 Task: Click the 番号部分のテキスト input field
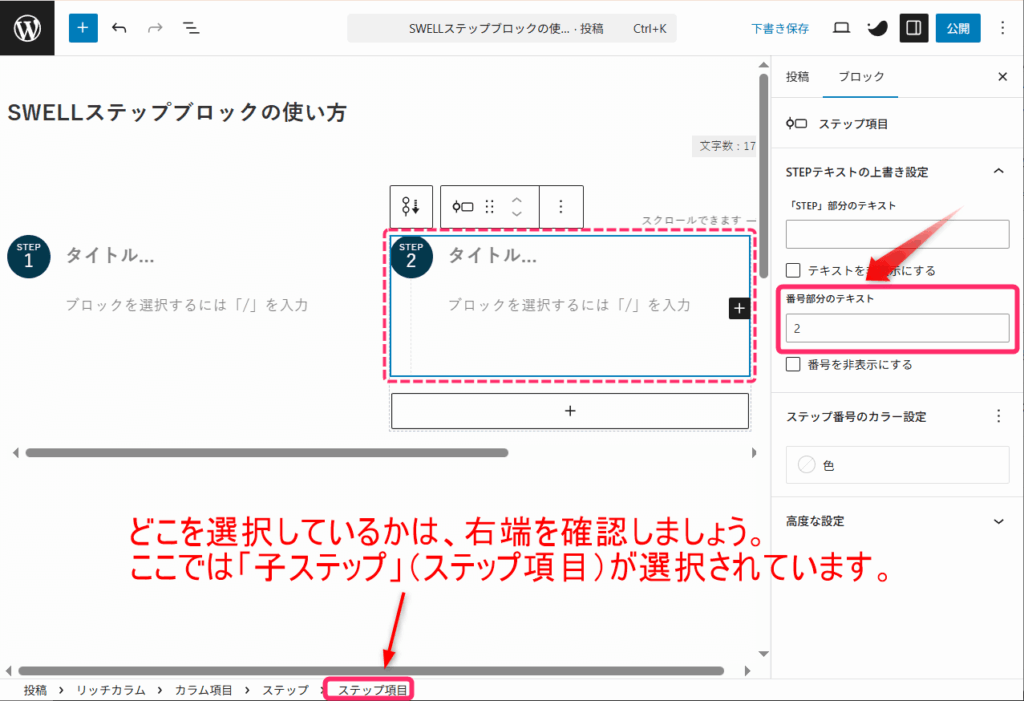pyautogui.click(x=897, y=328)
